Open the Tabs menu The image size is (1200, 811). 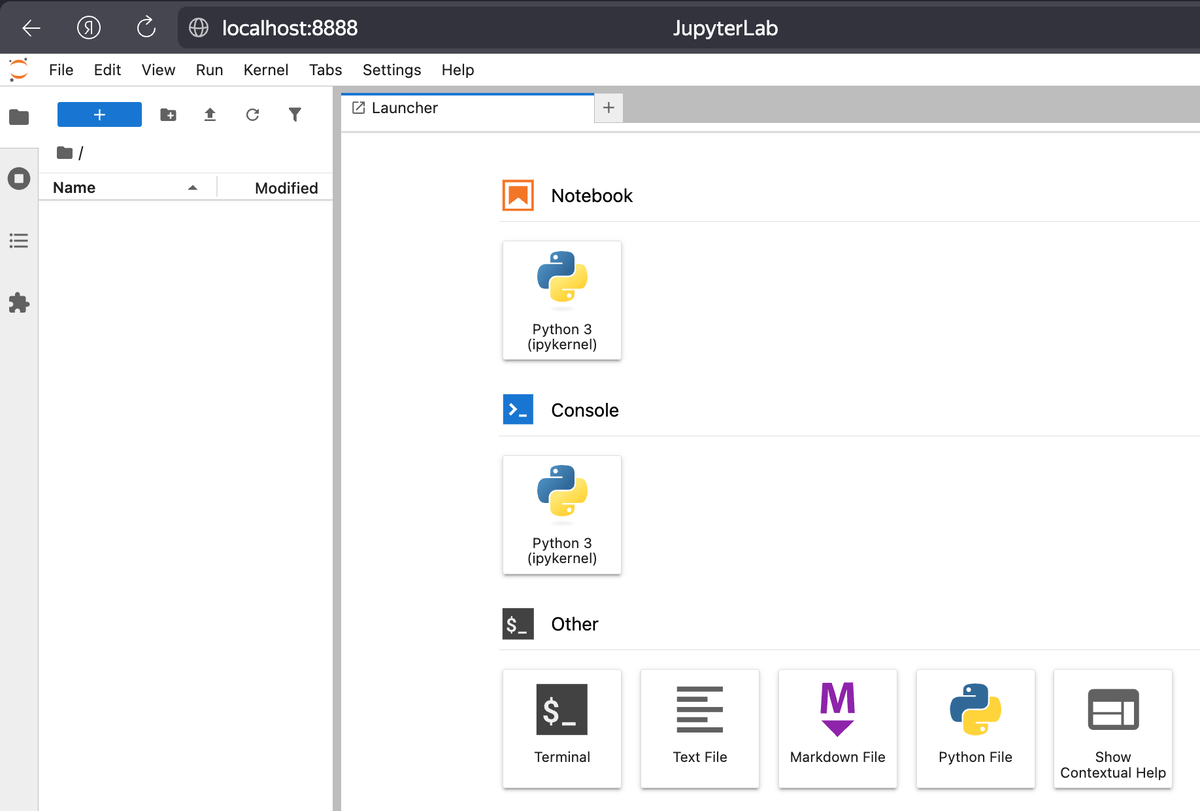point(326,70)
